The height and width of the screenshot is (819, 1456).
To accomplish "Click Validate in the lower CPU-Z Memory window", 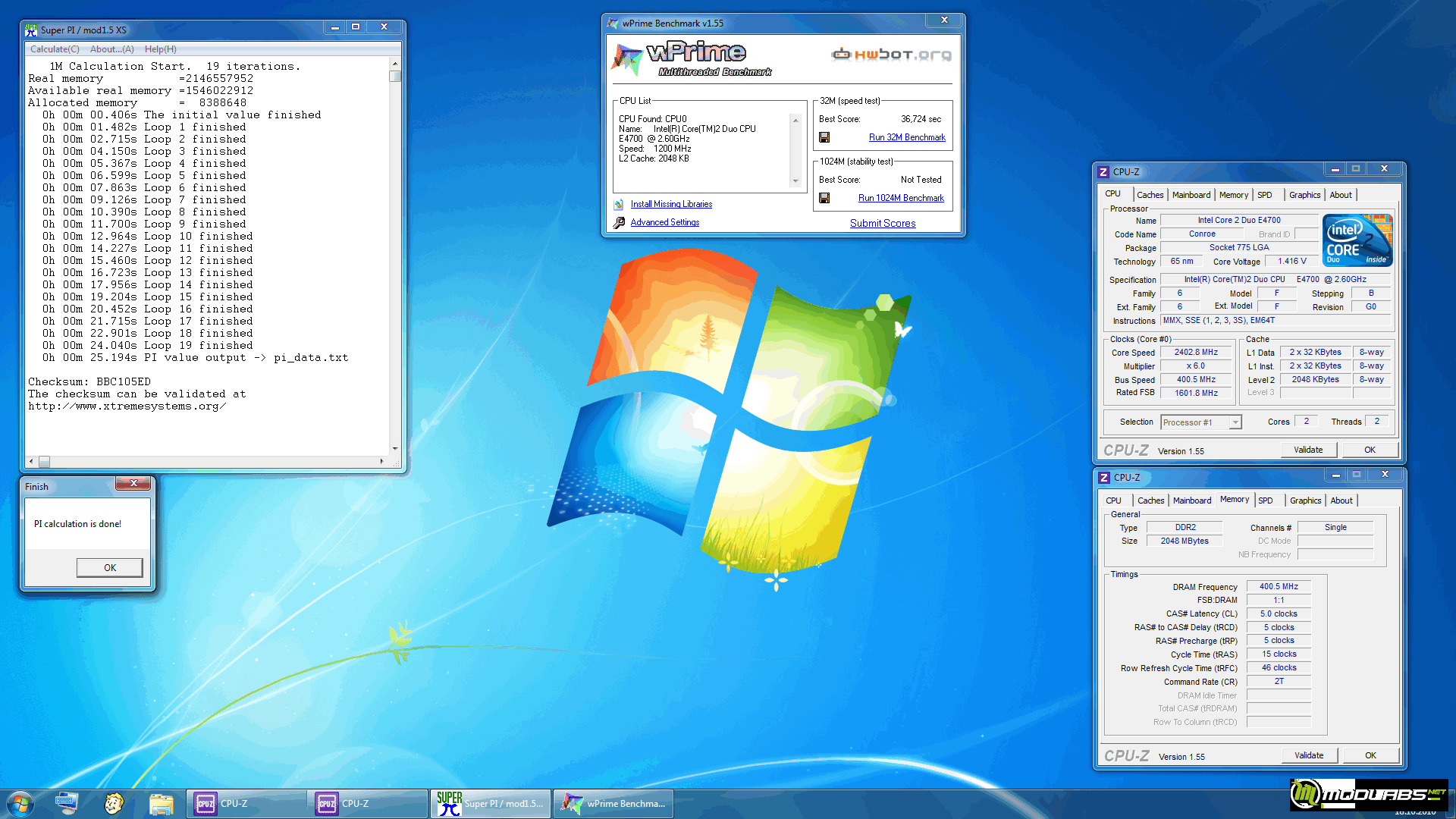I will [x=1309, y=755].
